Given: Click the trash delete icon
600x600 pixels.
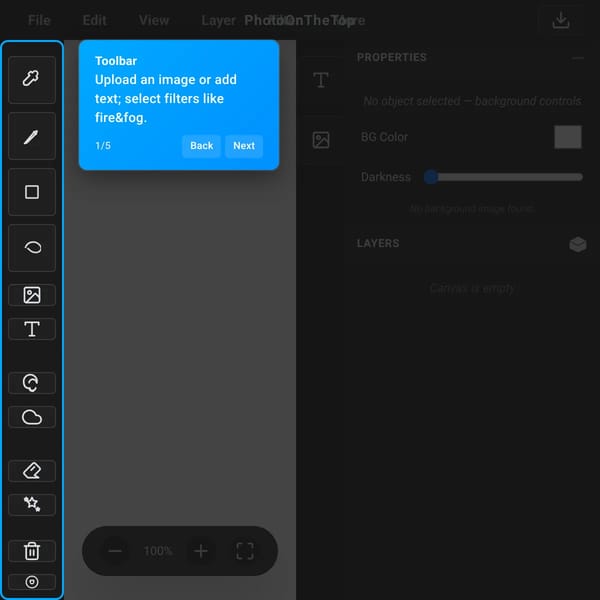Looking at the screenshot, I should click(x=32, y=551).
